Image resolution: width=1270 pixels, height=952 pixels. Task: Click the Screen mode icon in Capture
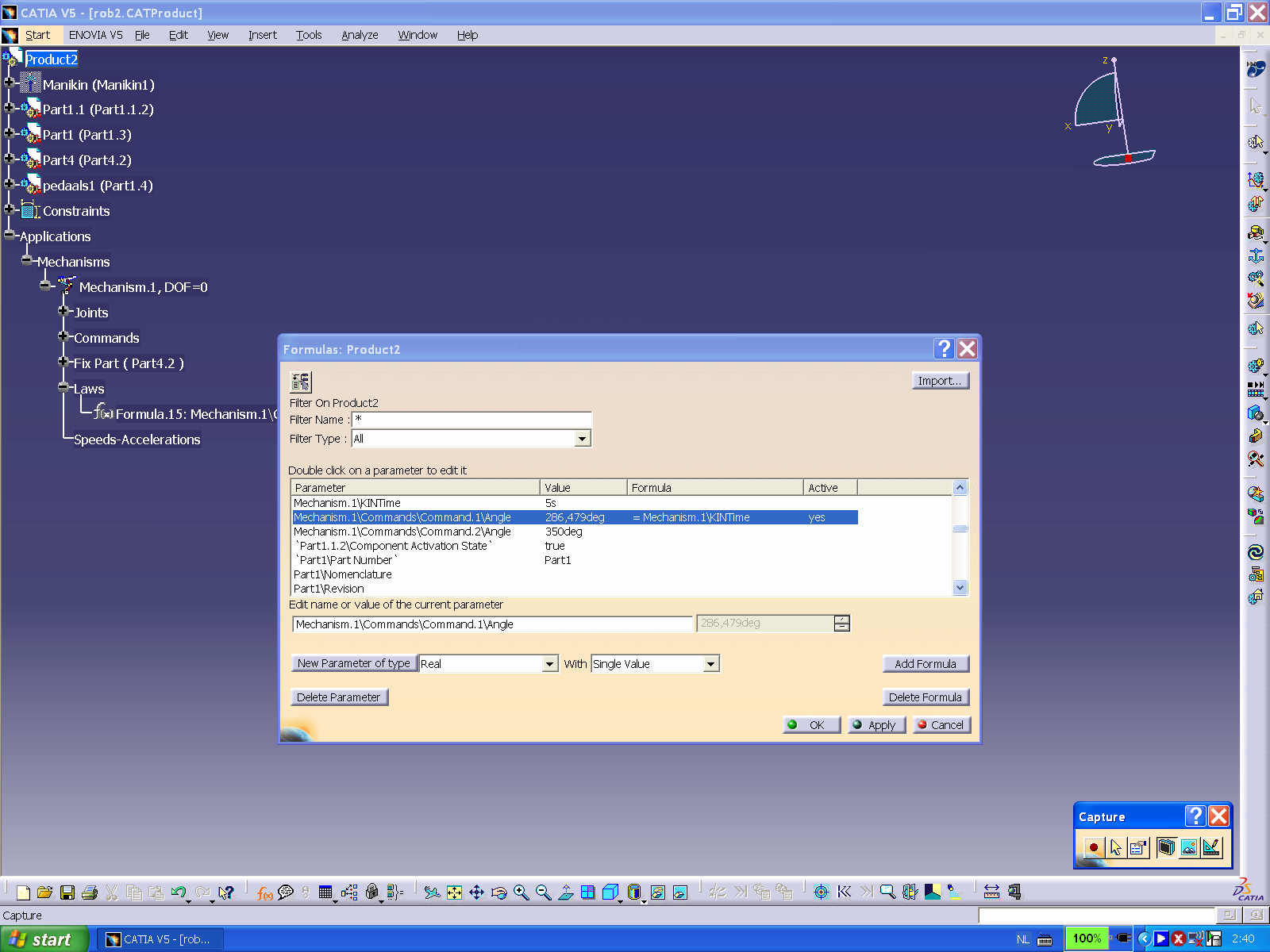pos(1166,847)
